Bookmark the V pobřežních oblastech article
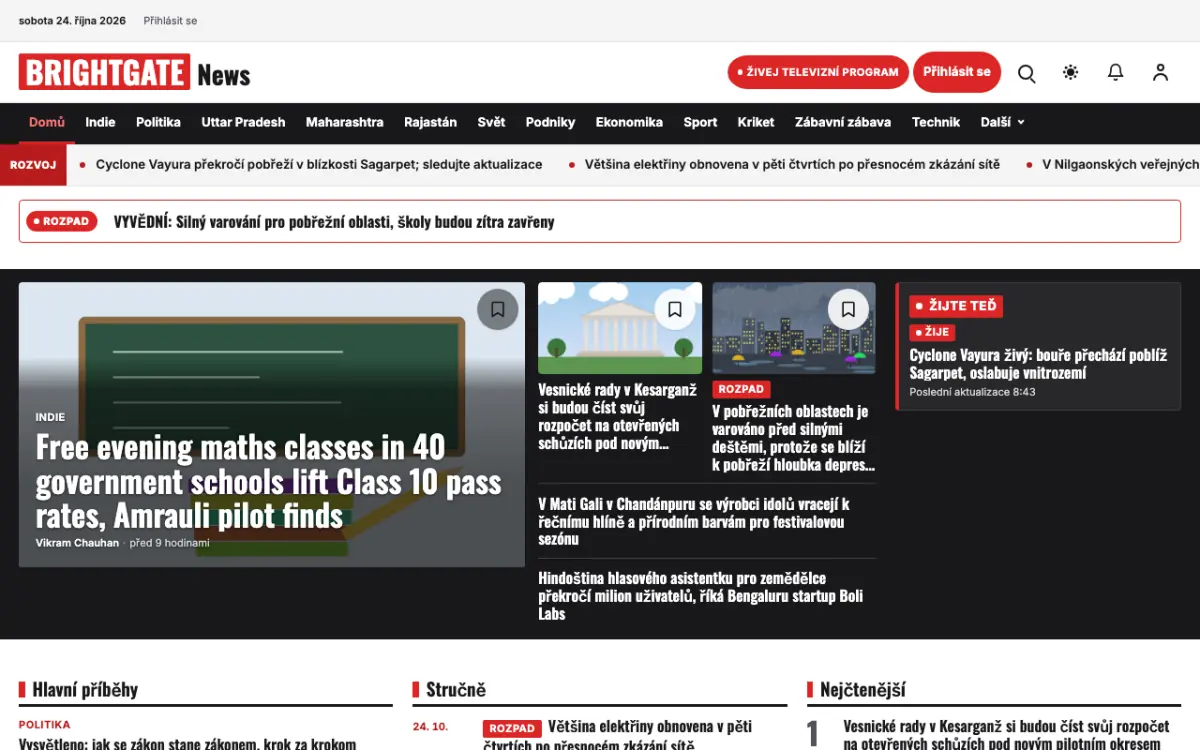This screenshot has width=1200, height=750. click(x=848, y=310)
